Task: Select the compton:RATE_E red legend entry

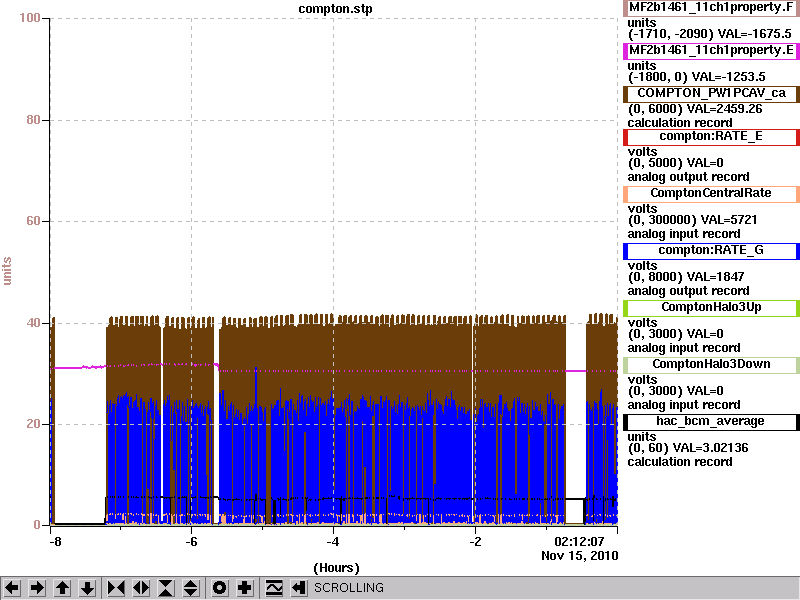Action: click(x=711, y=136)
